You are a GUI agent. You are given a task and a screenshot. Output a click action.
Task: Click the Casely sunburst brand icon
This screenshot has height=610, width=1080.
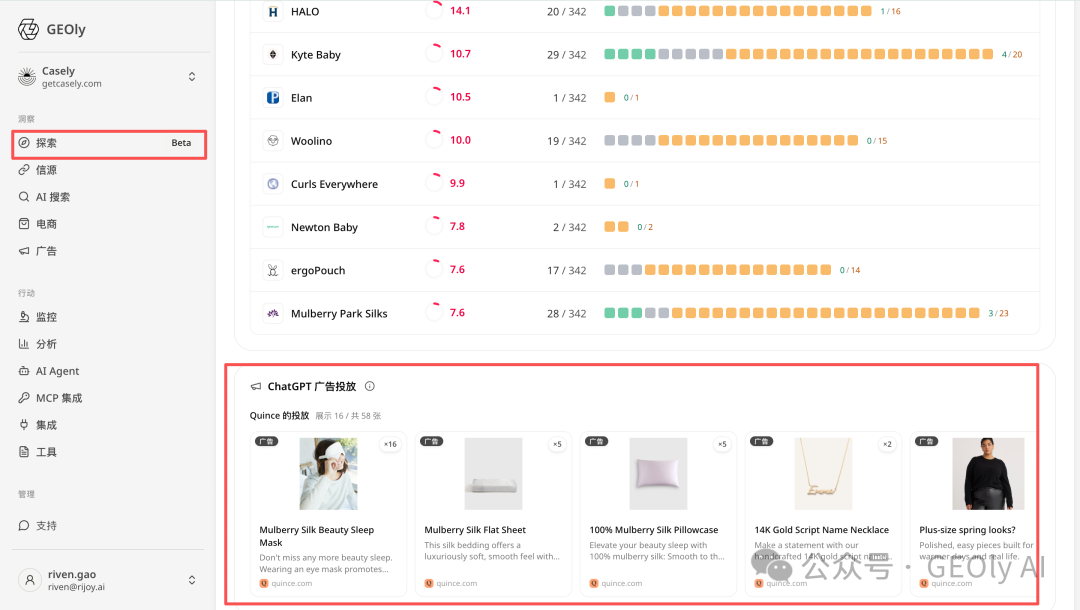coord(27,76)
